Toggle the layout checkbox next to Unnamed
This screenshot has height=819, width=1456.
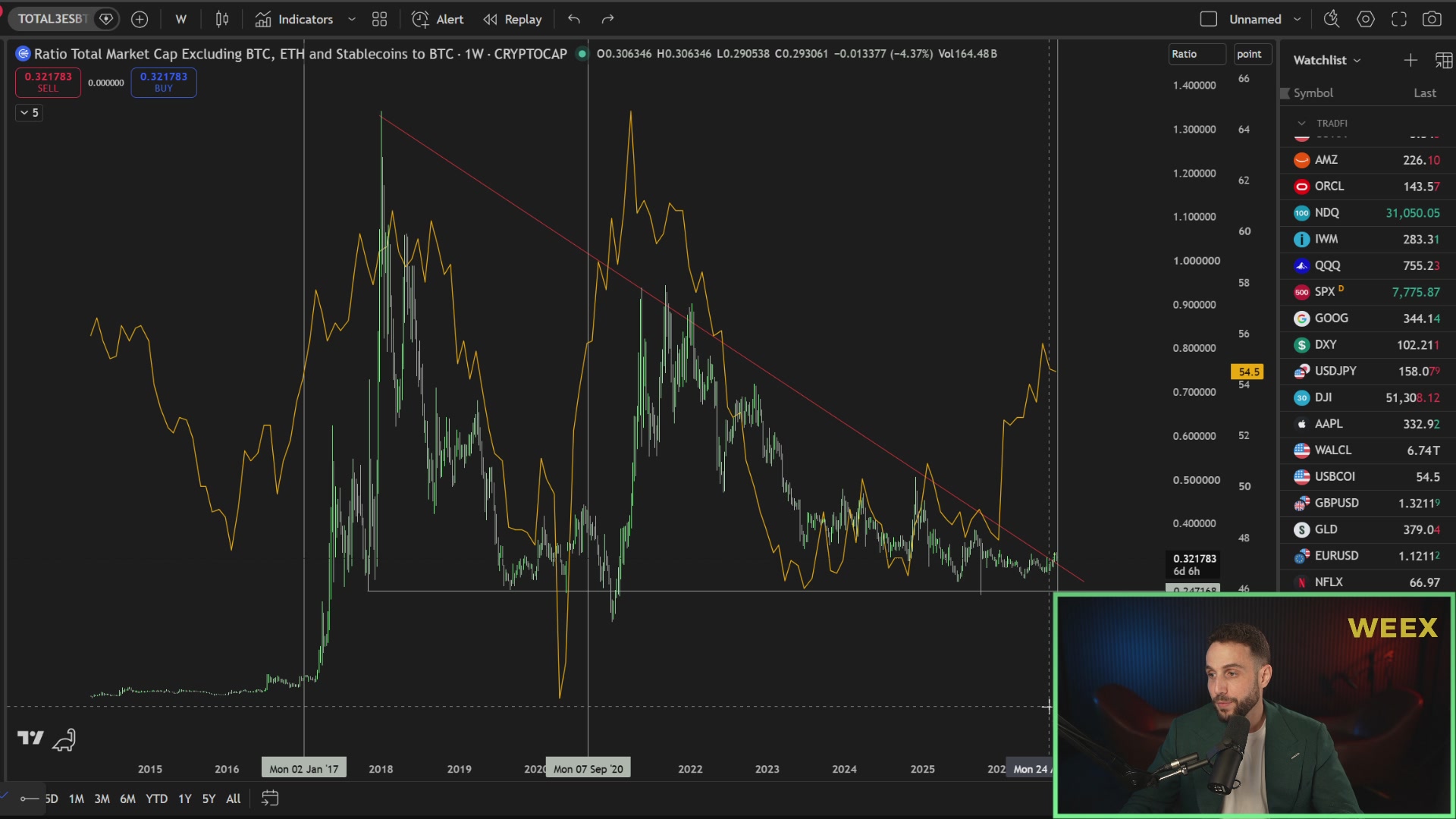1209,19
